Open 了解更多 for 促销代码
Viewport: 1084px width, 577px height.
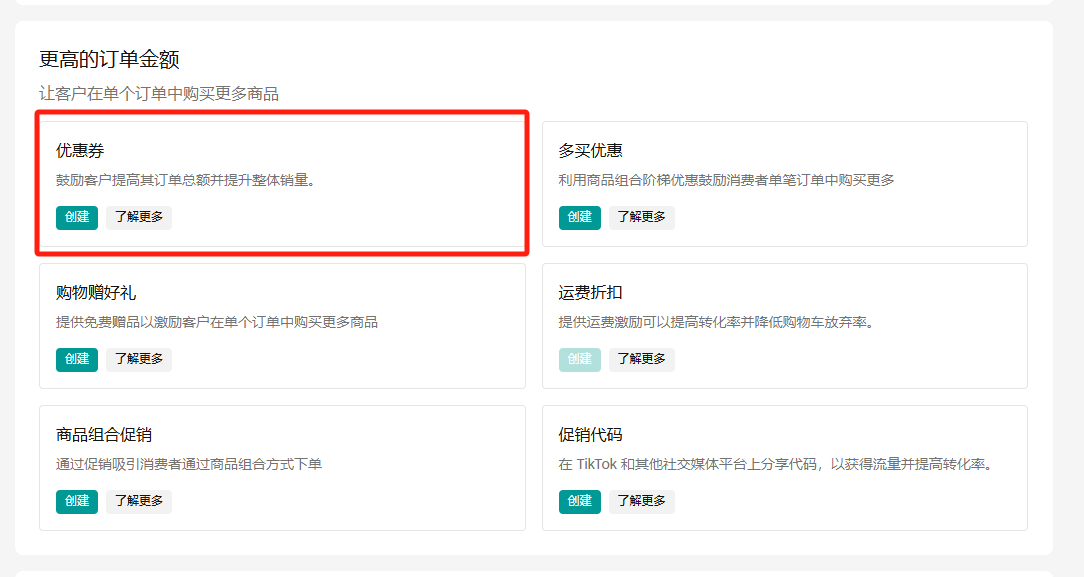[642, 501]
